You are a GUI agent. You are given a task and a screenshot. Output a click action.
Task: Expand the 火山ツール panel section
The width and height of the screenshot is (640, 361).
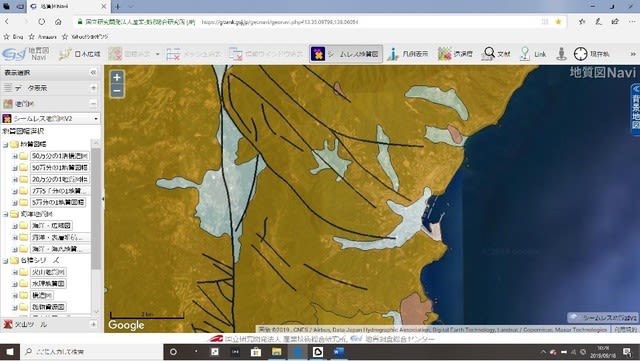coord(93,324)
